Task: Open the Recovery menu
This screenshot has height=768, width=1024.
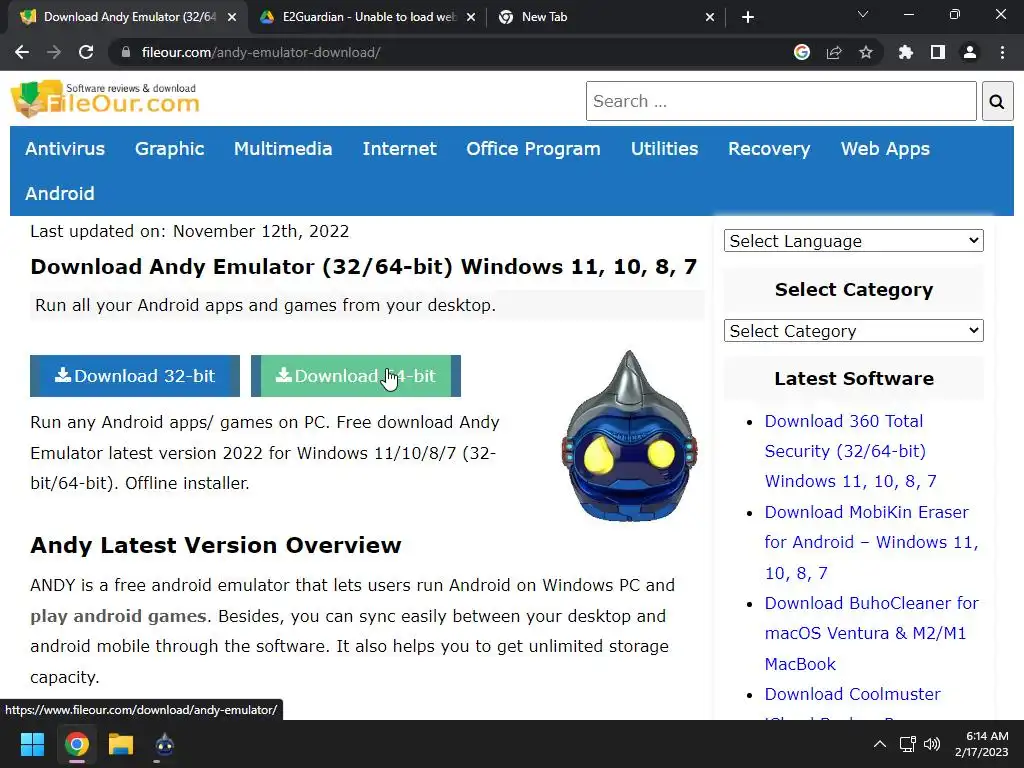Action: (769, 149)
